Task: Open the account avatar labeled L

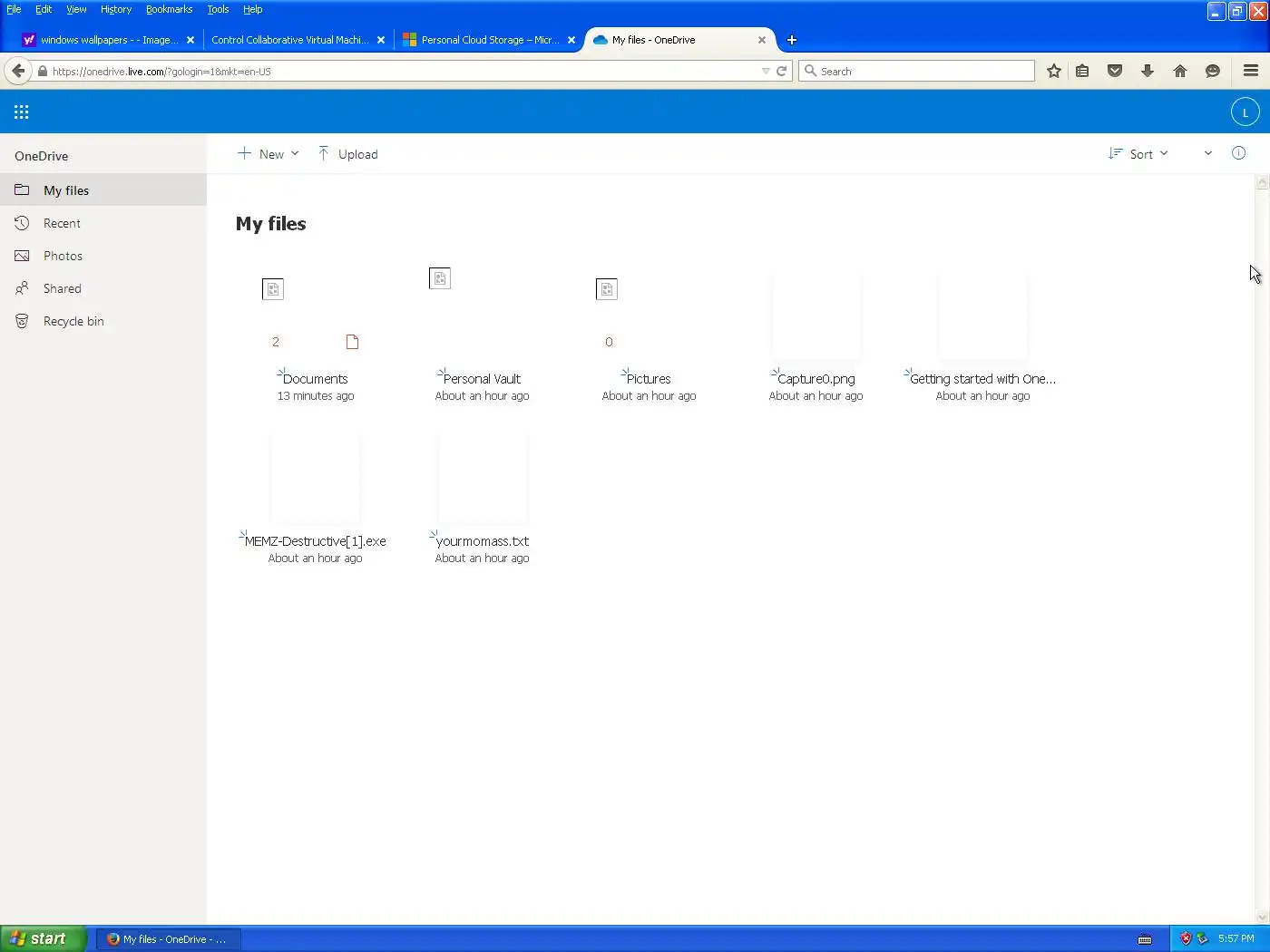Action: (1245, 112)
